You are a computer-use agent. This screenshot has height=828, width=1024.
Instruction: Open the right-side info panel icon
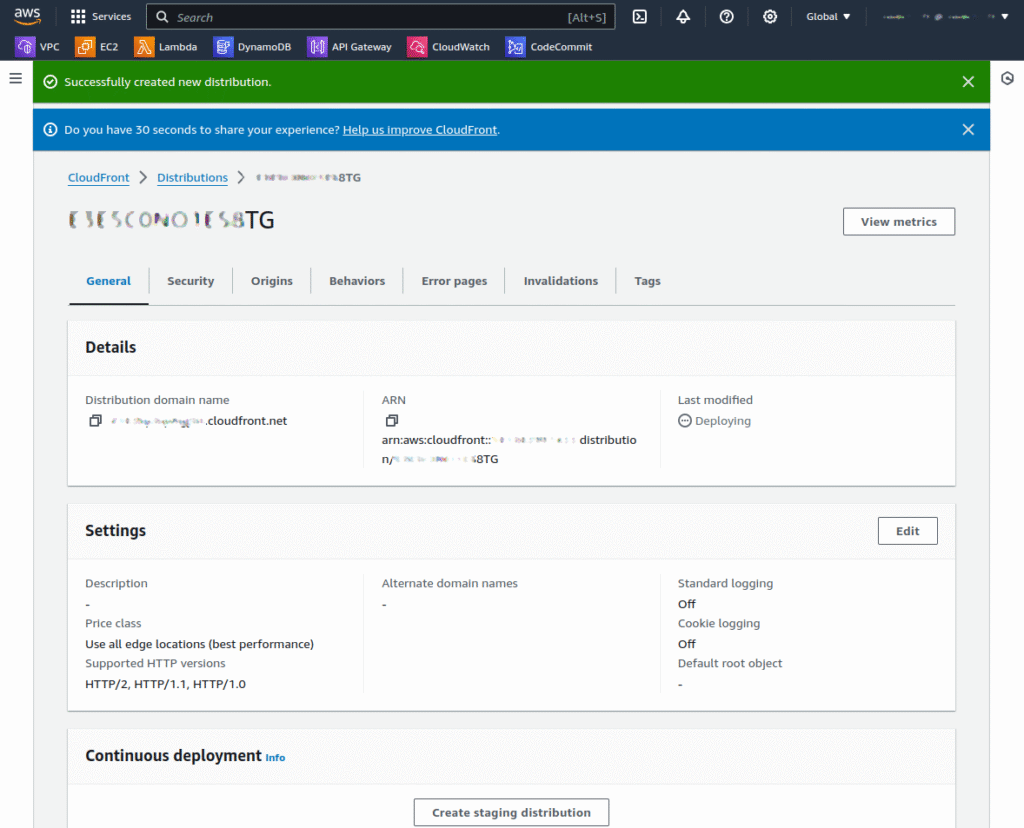1007,78
